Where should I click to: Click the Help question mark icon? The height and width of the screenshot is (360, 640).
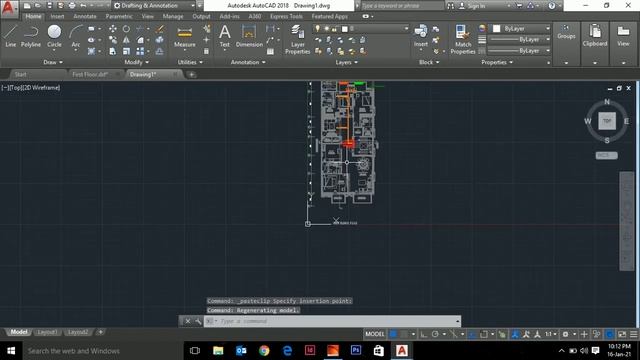(552, 6)
